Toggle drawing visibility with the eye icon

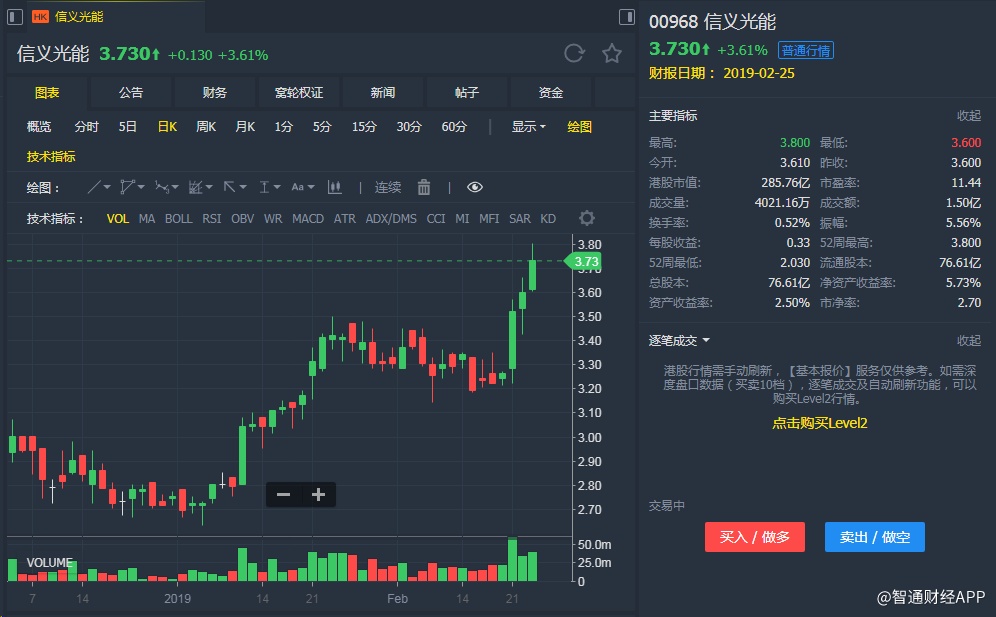coord(475,187)
